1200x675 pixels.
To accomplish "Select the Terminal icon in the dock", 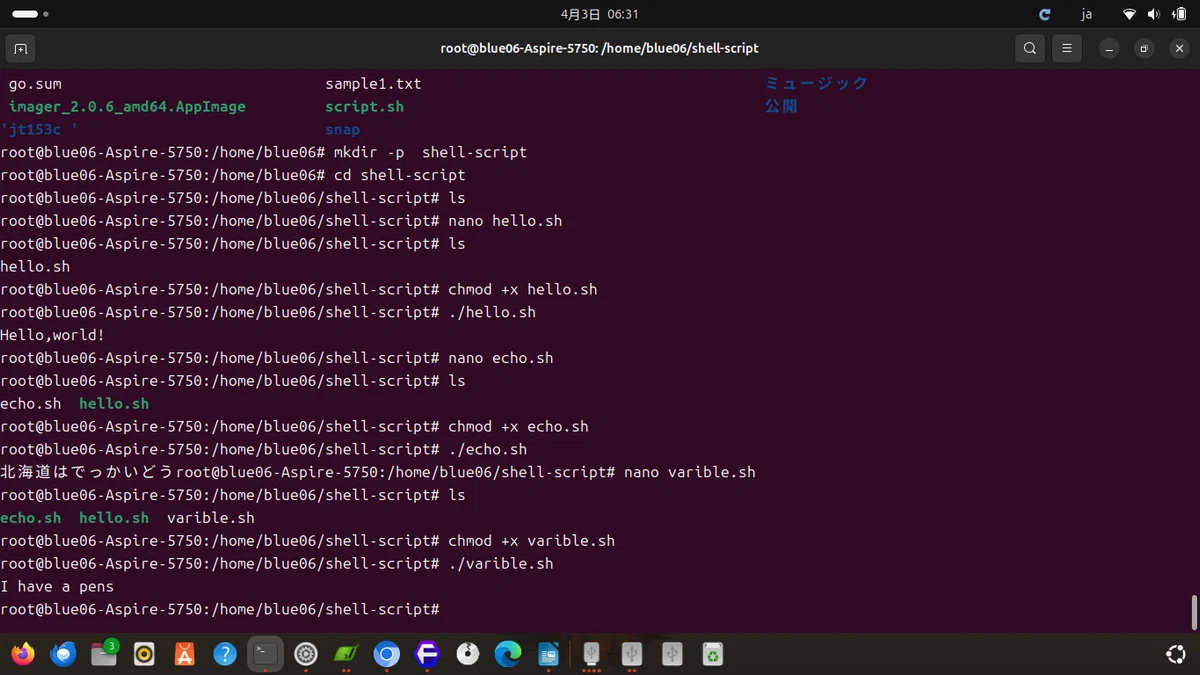I will (265, 654).
